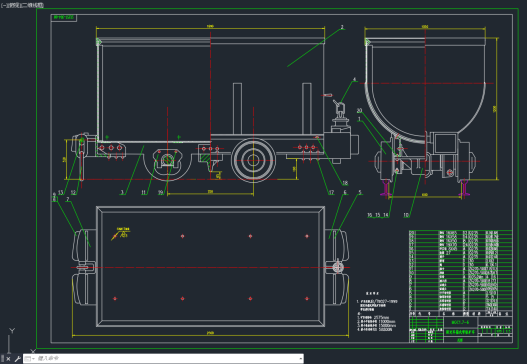This screenshot has width=527, height=364.
Task: Select part callout number 4
Action: click(354, 80)
